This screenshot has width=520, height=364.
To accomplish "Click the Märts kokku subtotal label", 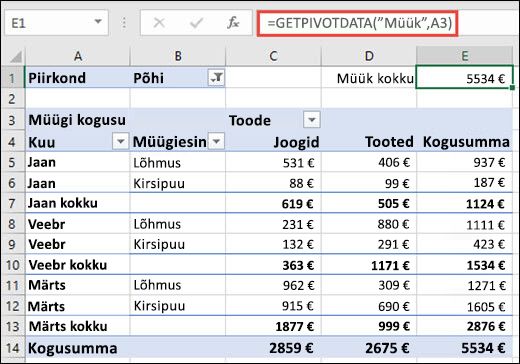I will [x=78, y=326].
